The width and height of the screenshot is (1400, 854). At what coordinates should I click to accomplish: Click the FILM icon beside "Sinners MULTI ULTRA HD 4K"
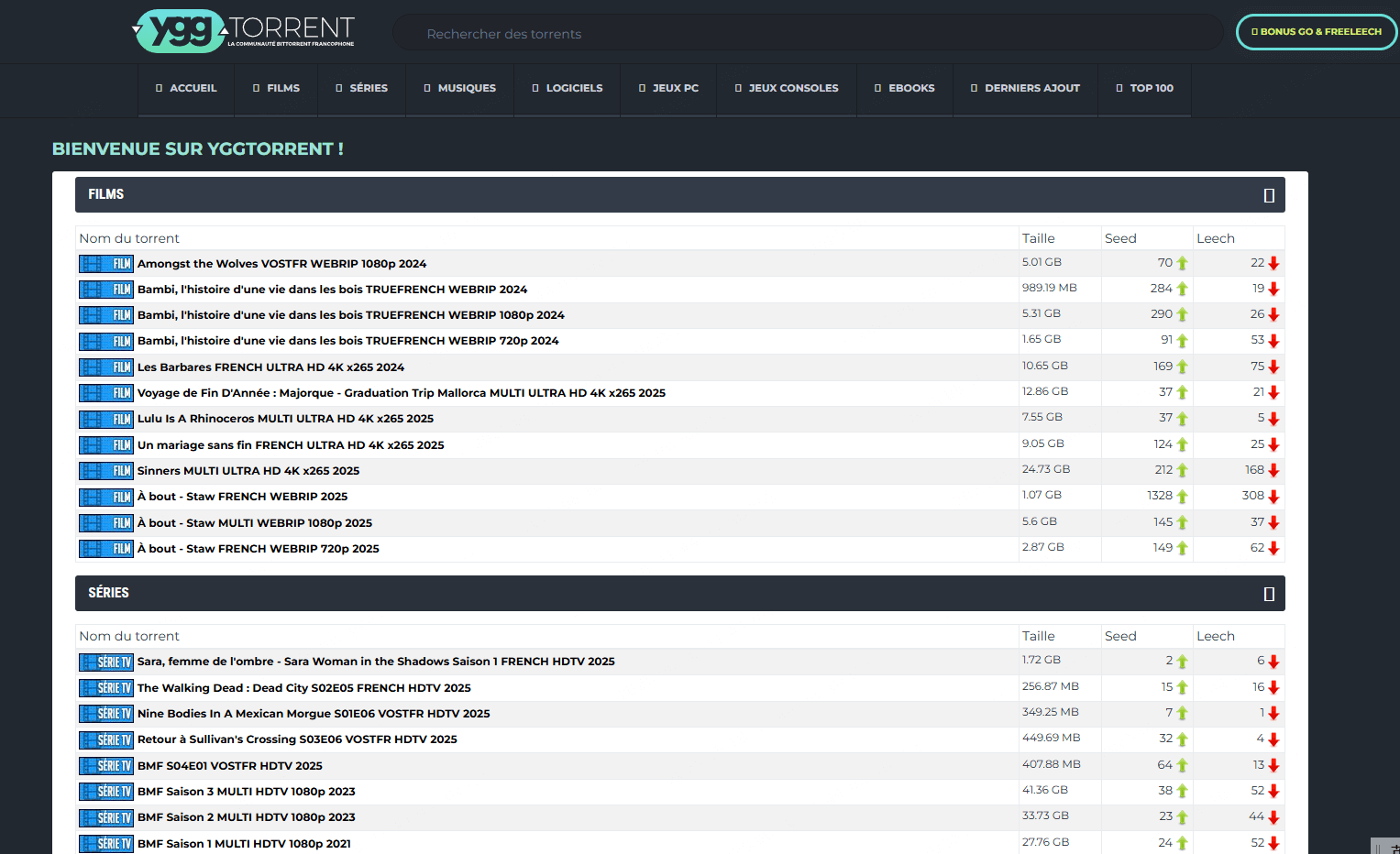click(x=105, y=470)
